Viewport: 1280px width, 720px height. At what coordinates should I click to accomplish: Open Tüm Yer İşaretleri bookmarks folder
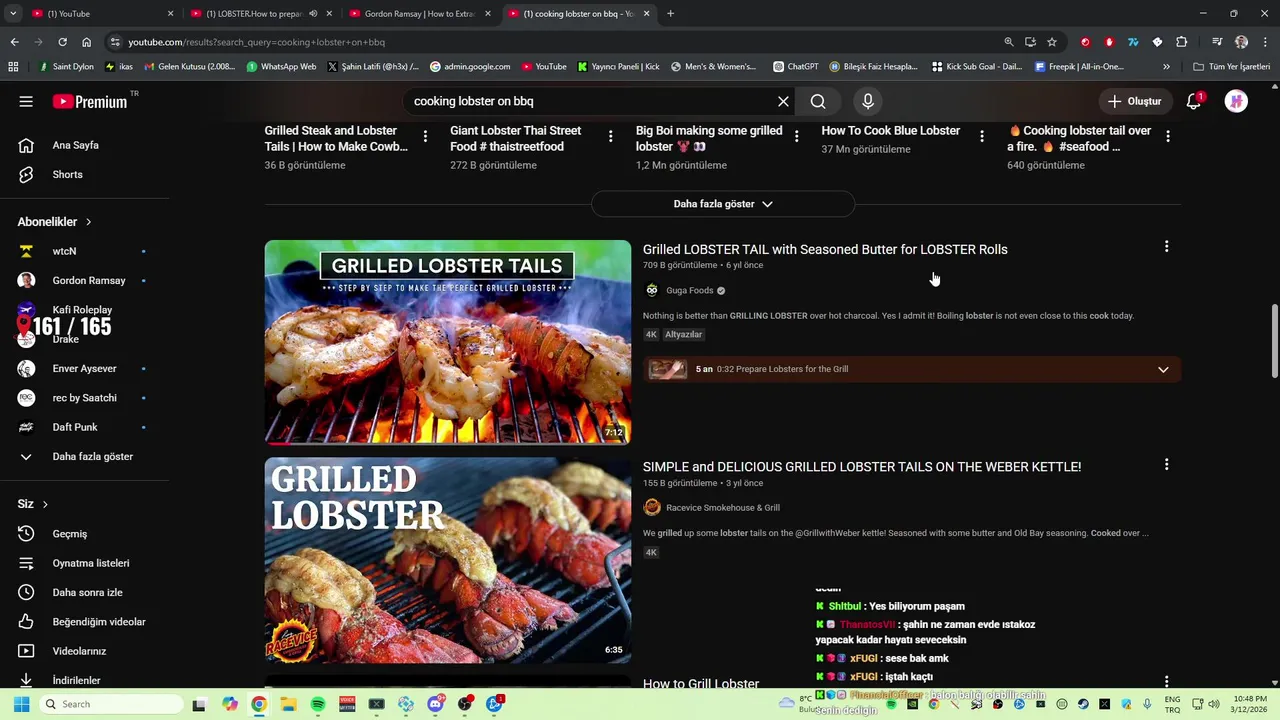pyautogui.click(x=1231, y=67)
